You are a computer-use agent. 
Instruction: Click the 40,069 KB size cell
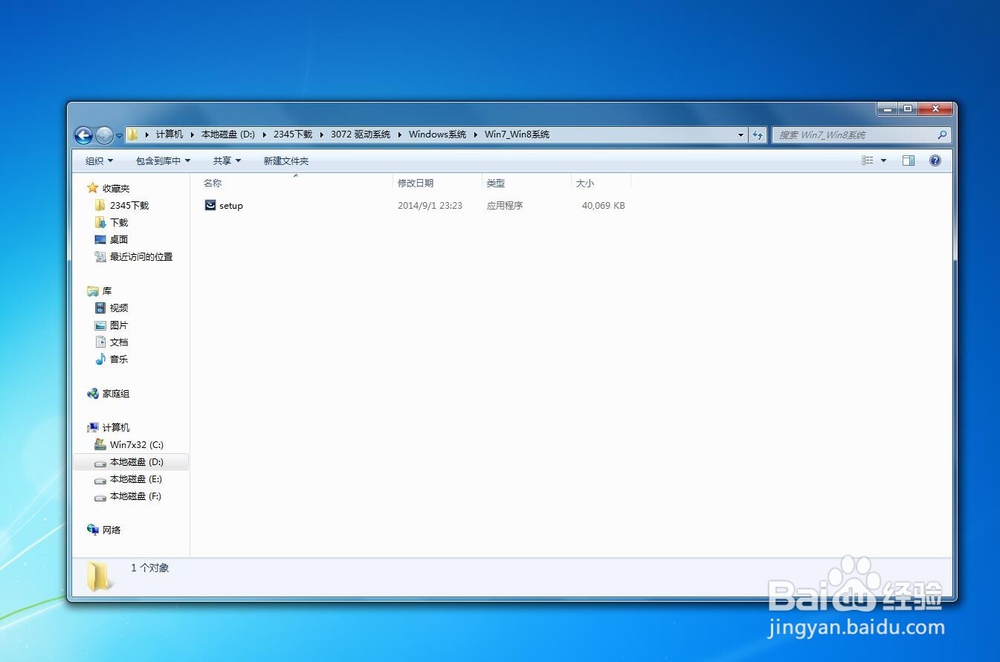pyautogui.click(x=603, y=205)
